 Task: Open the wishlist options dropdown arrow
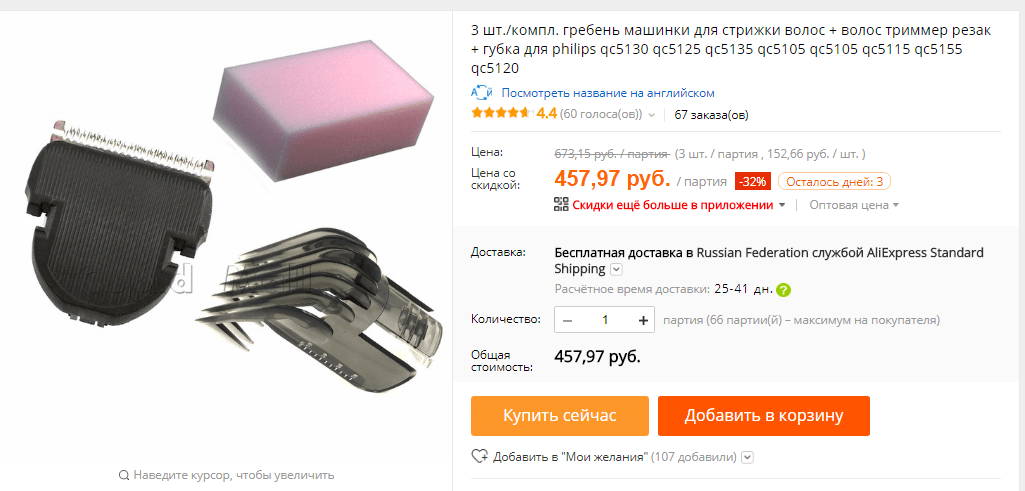point(748,457)
